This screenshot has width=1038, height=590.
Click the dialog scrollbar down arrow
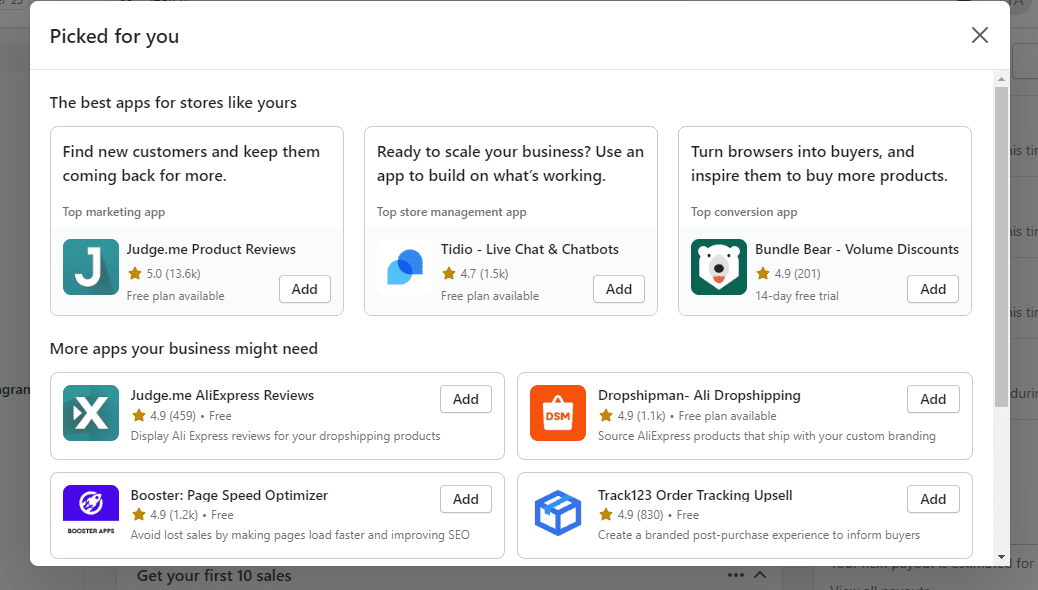[1002, 557]
